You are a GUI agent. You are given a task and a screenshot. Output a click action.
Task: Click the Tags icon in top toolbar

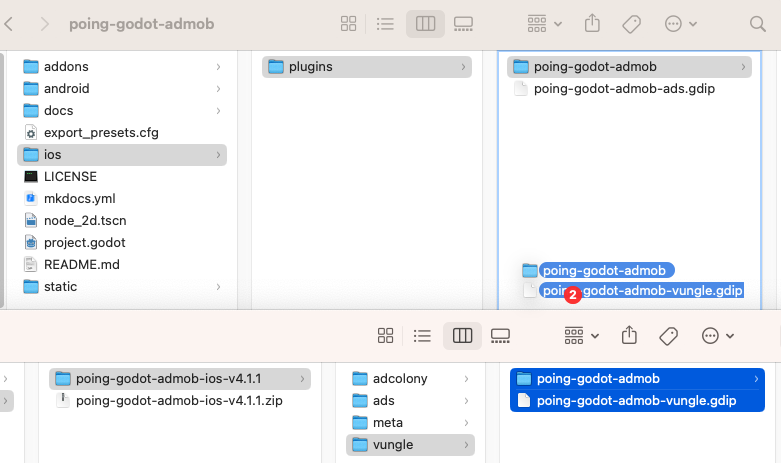(x=631, y=23)
